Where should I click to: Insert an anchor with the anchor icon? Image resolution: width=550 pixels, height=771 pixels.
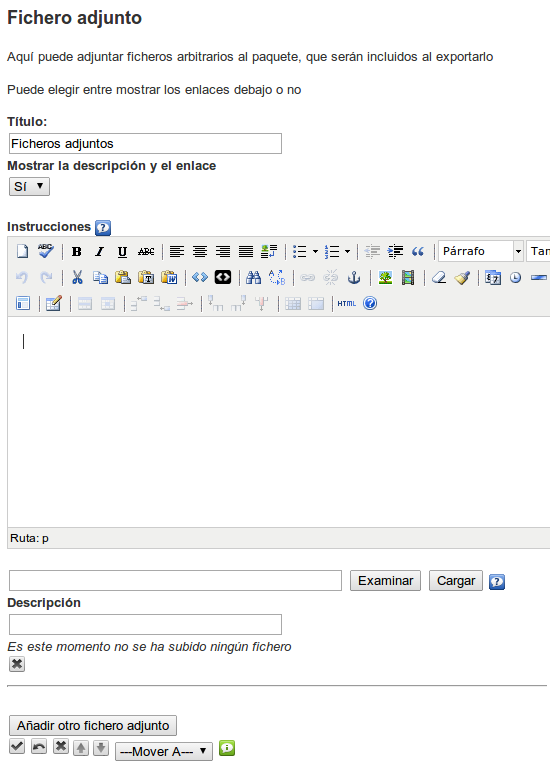(354, 278)
